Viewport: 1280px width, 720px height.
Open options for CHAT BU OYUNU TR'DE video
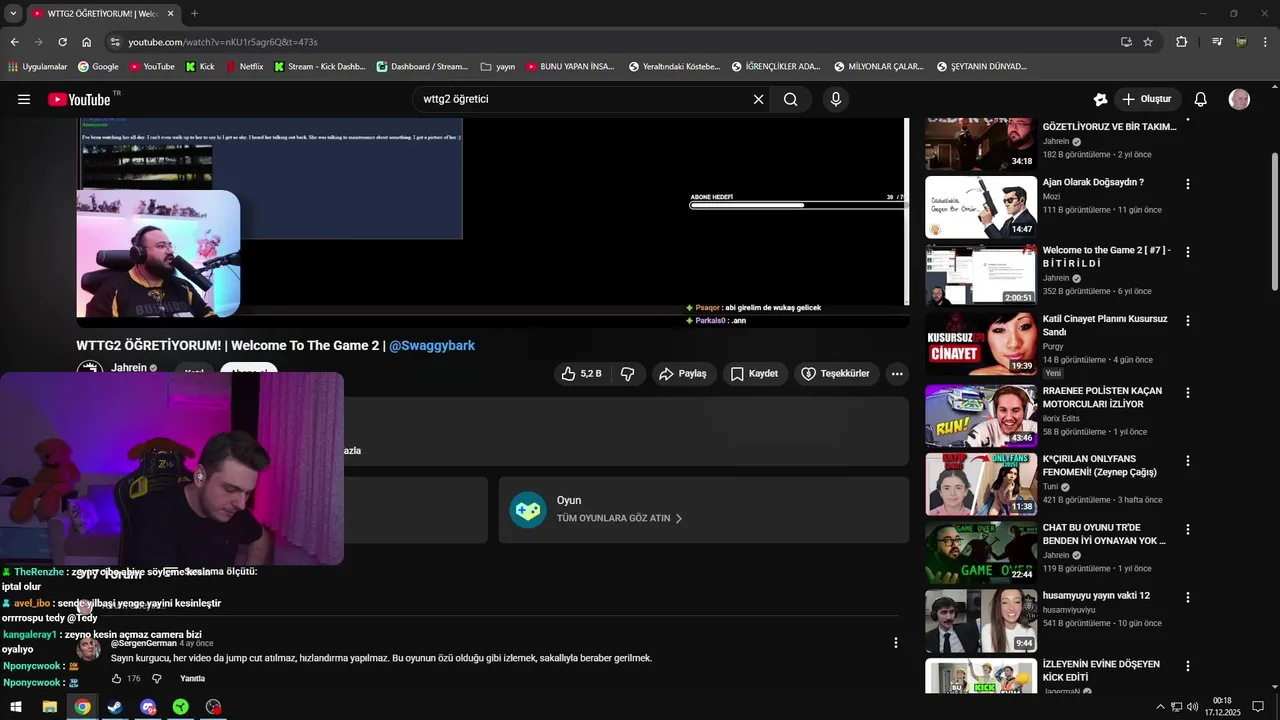[1188, 529]
